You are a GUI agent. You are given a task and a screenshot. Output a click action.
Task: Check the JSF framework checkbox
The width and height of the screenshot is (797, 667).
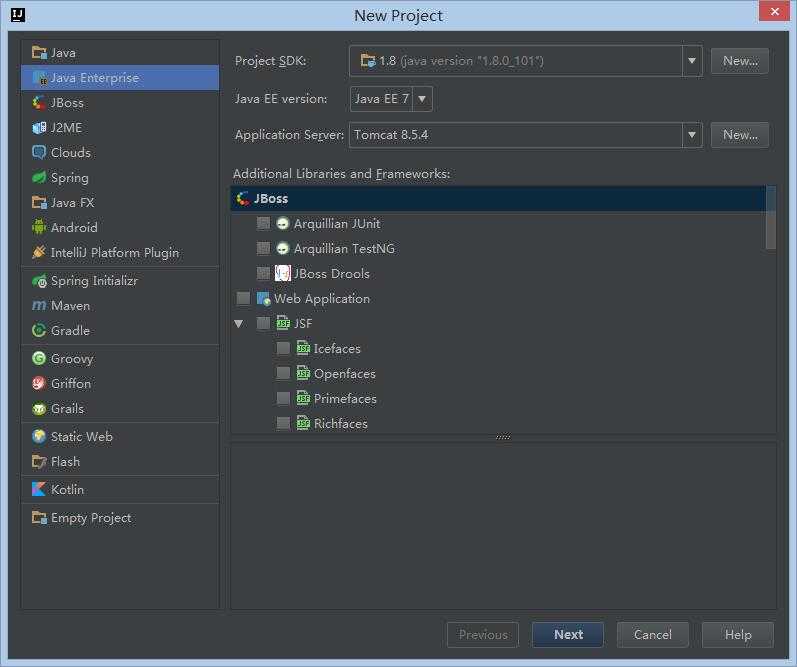[263, 323]
